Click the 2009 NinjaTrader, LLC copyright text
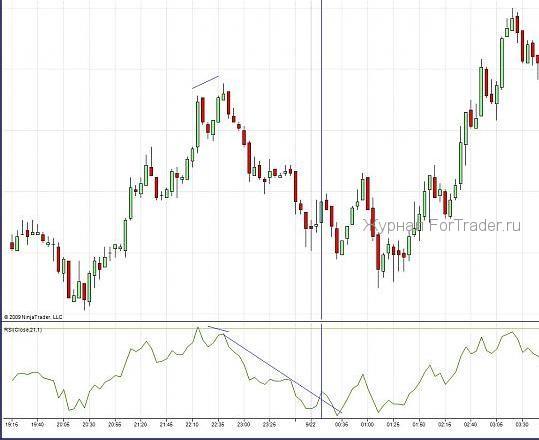The height and width of the screenshot is (440, 539). pyautogui.click(x=33, y=317)
